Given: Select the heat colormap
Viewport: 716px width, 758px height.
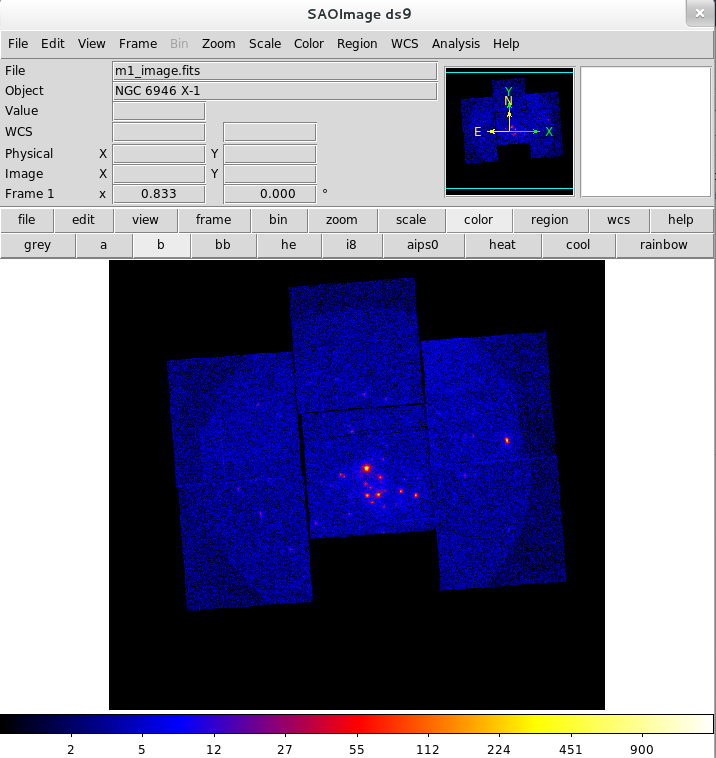Looking at the screenshot, I should click(x=502, y=245).
